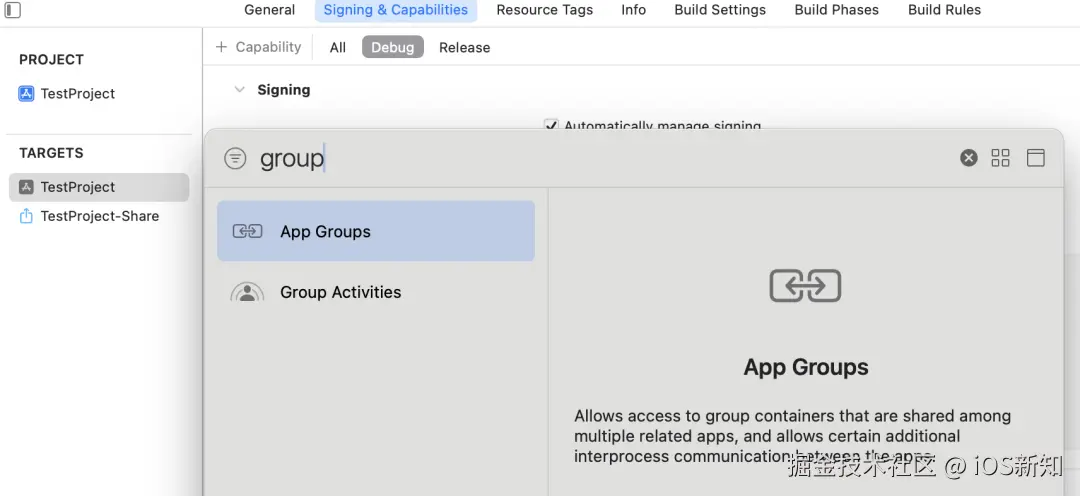
Task: Toggle Automatically manage signing checkbox
Action: click(x=551, y=126)
